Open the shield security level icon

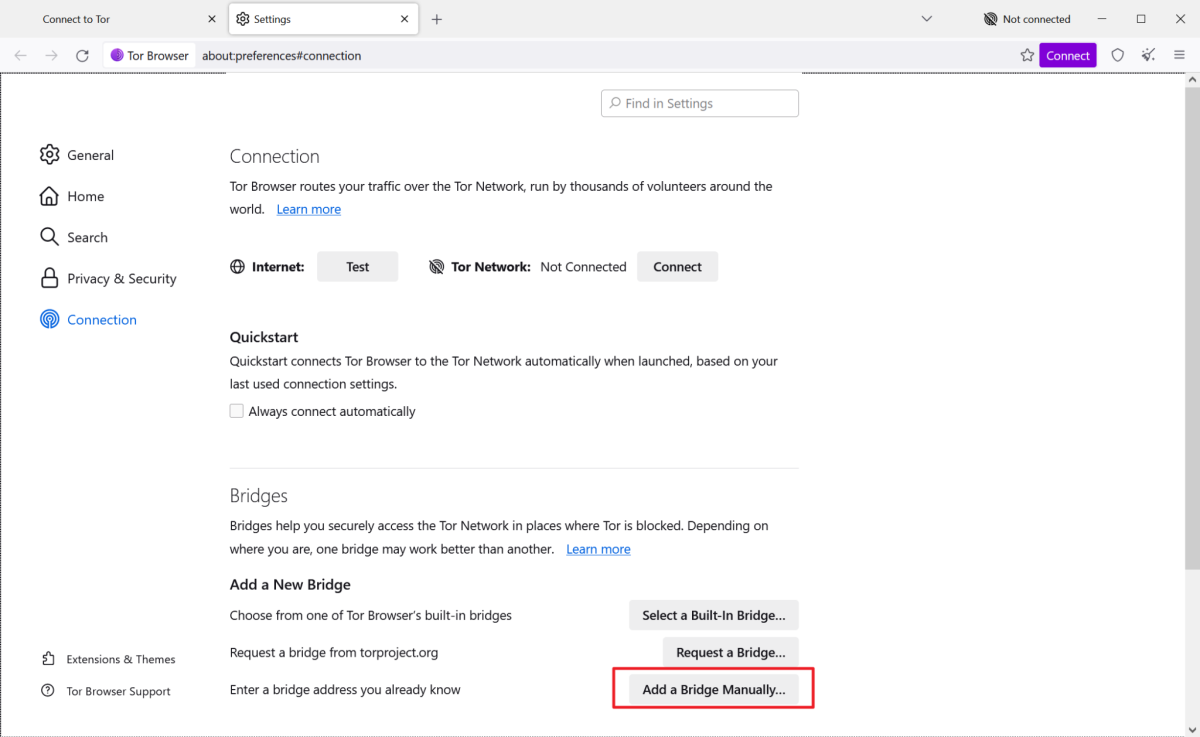click(1118, 56)
